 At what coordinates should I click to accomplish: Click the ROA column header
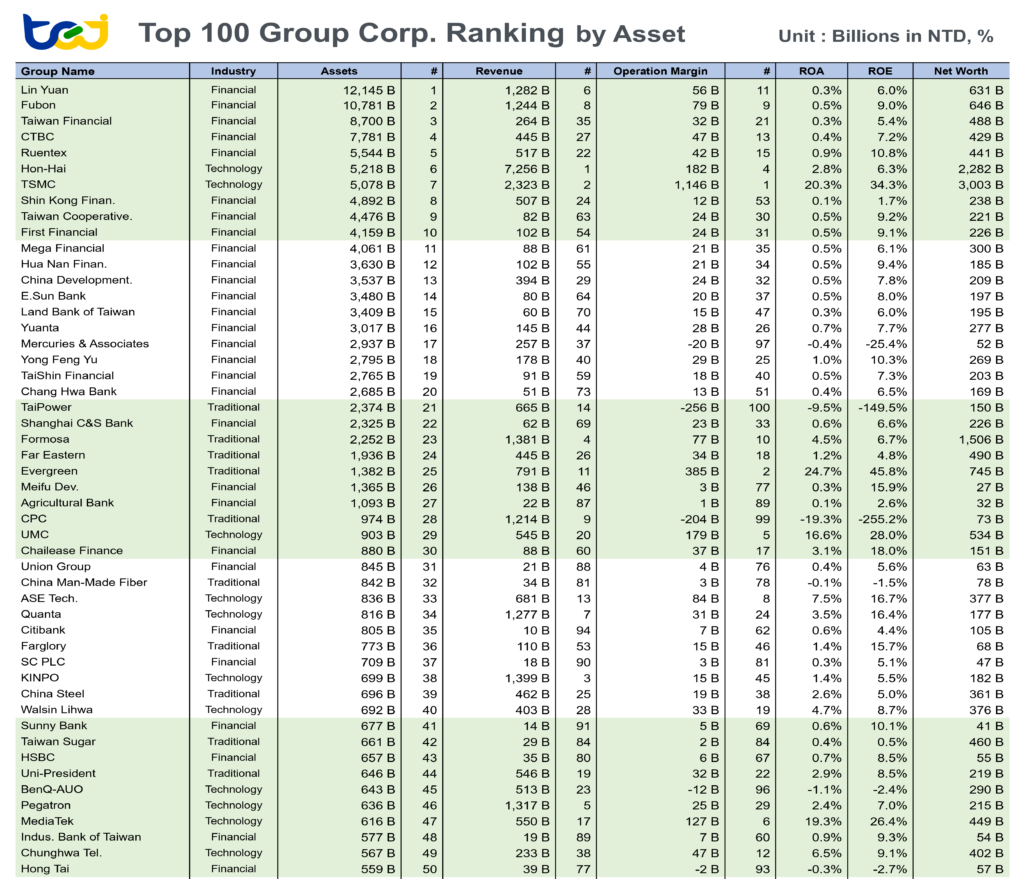pos(812,71)
